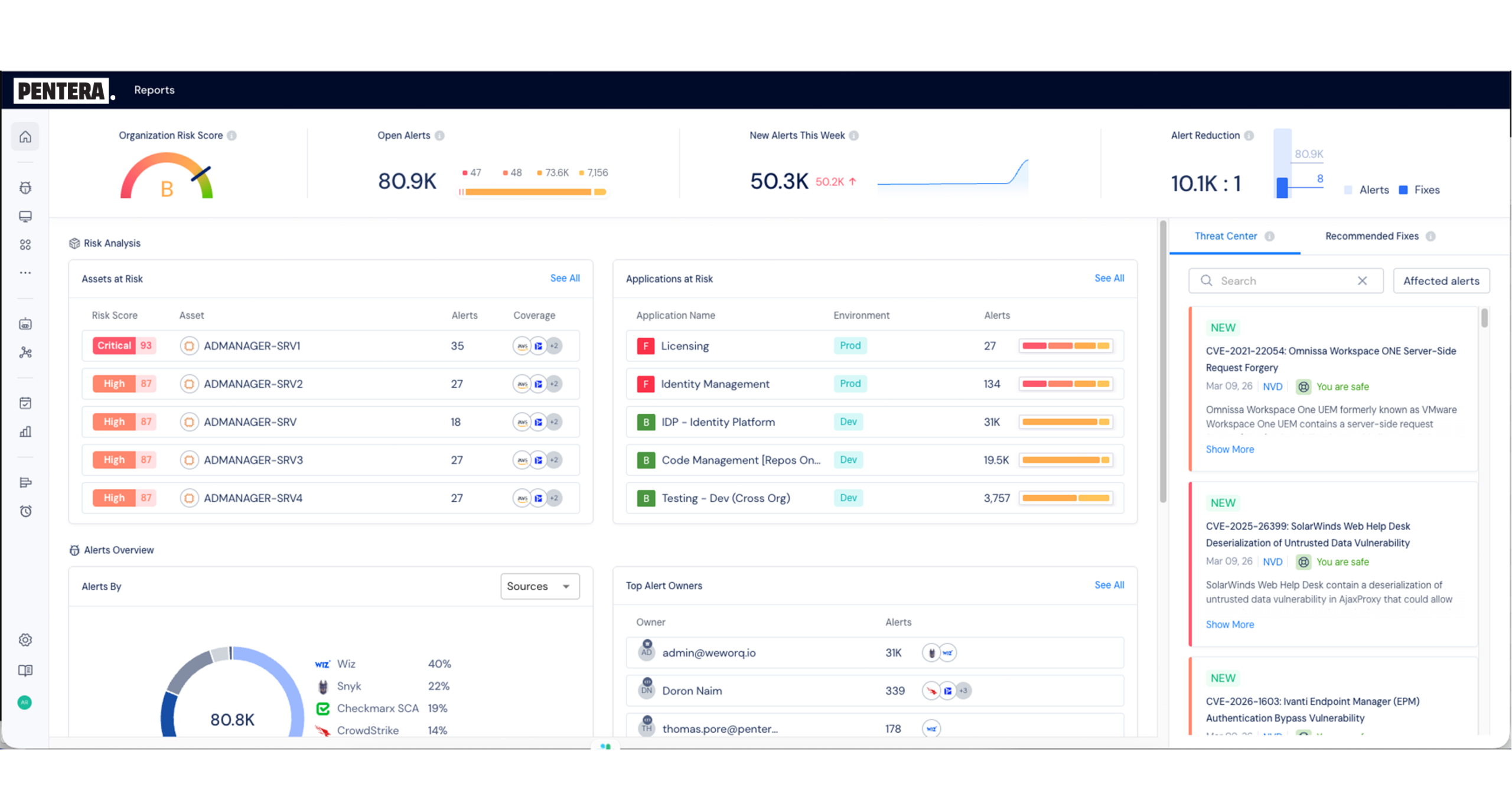Click the bar chart icon in sidebar
1512x807 pixels.
click(x=25, y=432)
